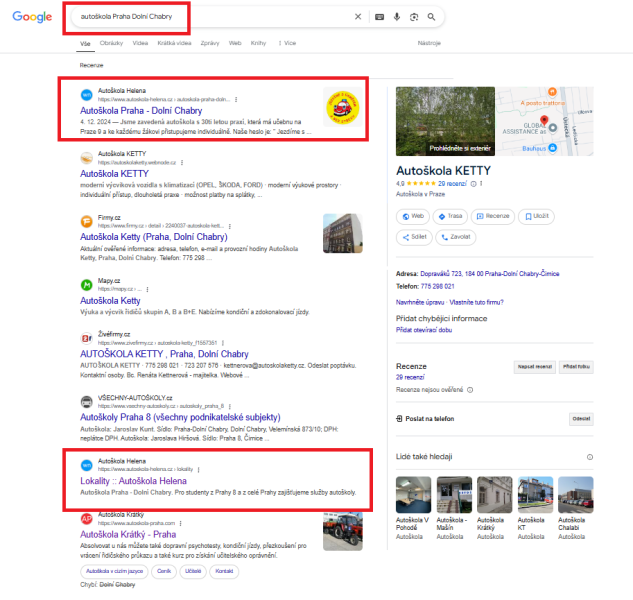Click Navrhněte úpravu link
Screen dimensions: 633x600
pyautogui.click(x=420, y=302)
